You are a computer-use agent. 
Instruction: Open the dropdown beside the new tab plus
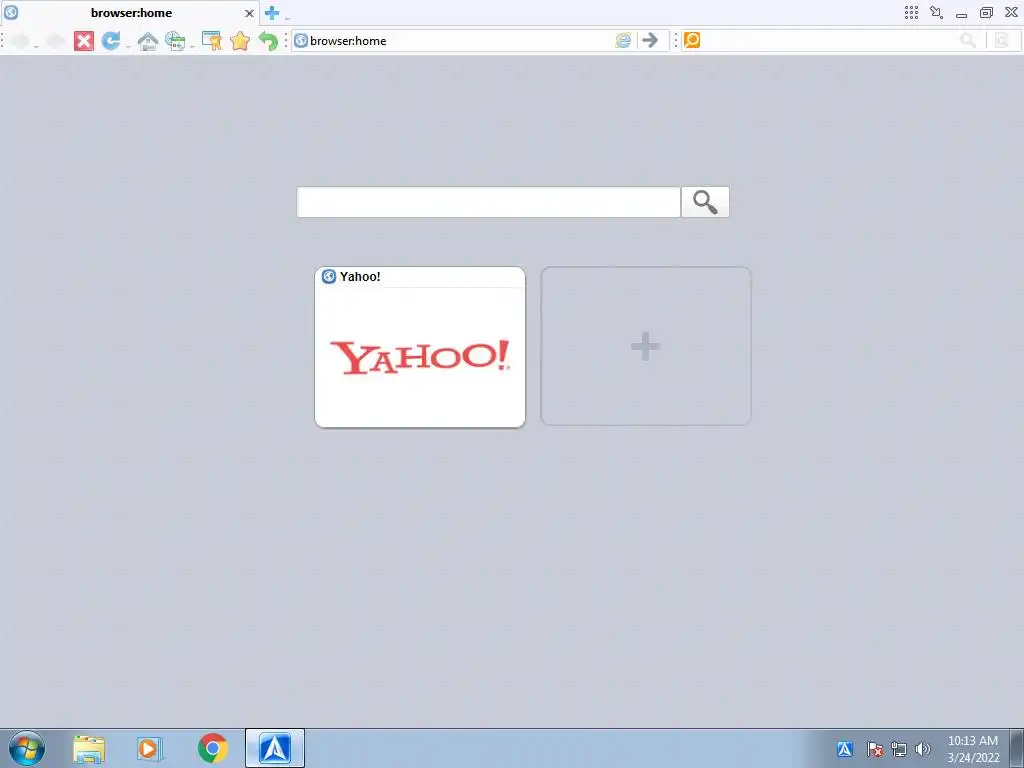(x=287, y=18)
